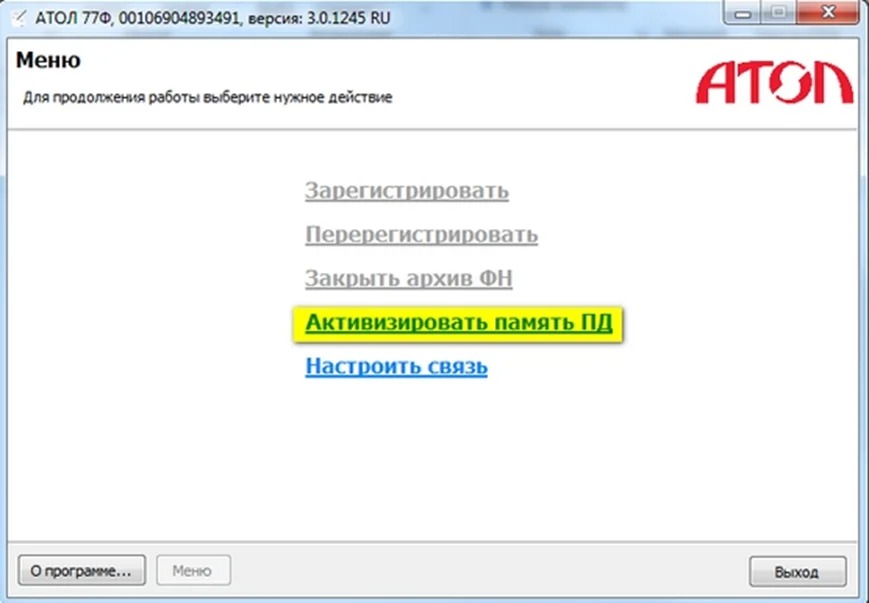
Task: Click the greyed-out Меню button
Action: pyautogui.click(x=193, y=570)
